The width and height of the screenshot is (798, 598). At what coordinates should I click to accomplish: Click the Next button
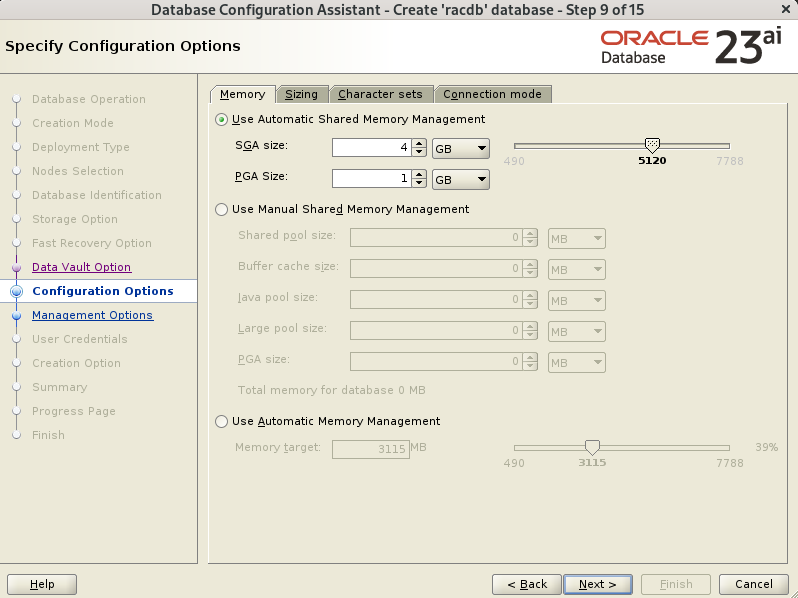tap(598, 584)
